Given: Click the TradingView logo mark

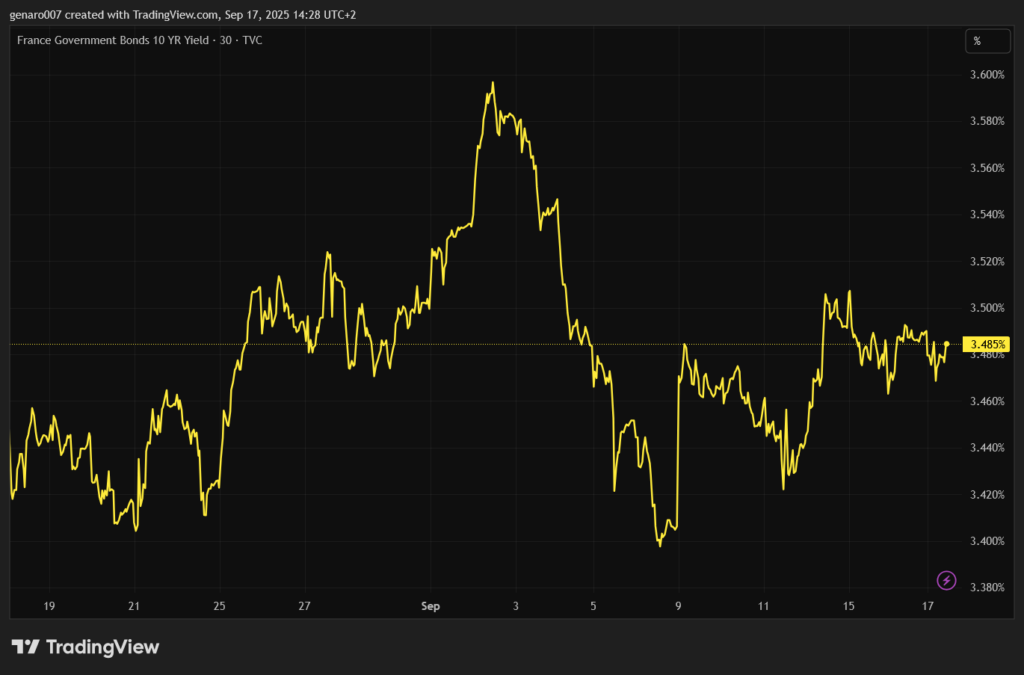Looking at the screenshot, I should coord(25,647).
